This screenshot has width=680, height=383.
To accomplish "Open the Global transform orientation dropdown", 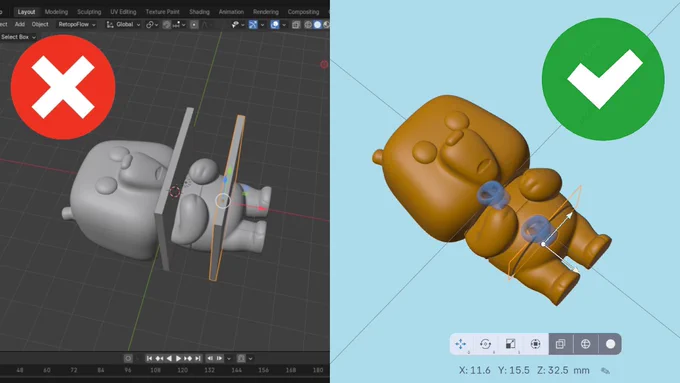I will point(123,24).
